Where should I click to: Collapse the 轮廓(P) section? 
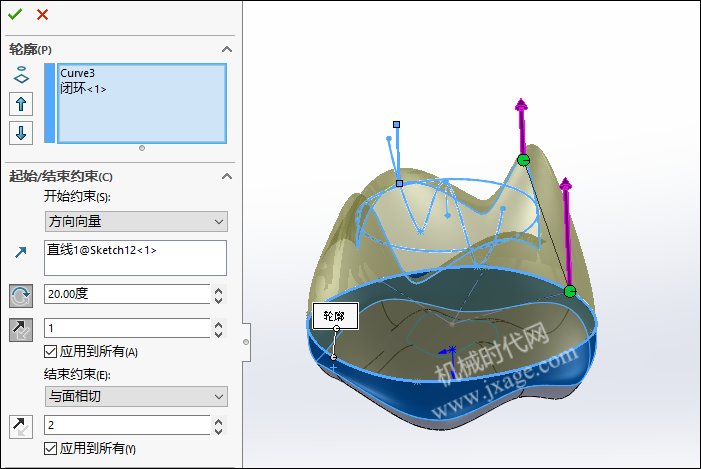click(227, 49)
